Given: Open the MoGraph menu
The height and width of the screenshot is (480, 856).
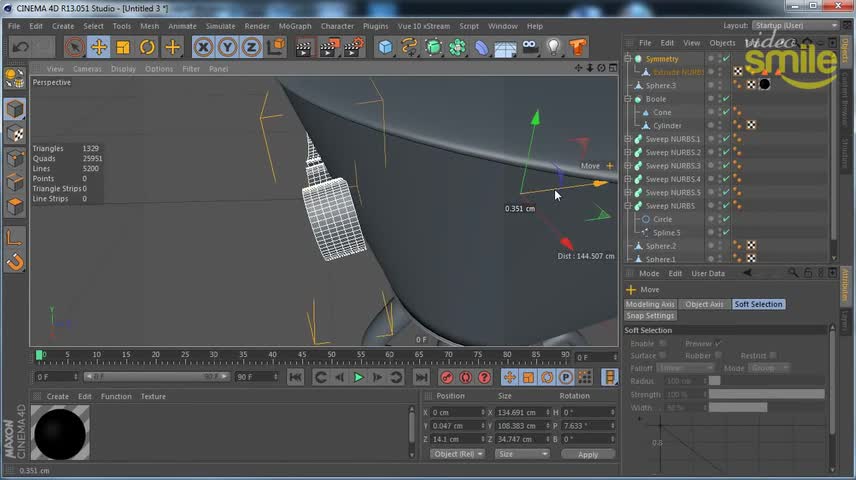Looking at the screenshot, I should point(295,26).
